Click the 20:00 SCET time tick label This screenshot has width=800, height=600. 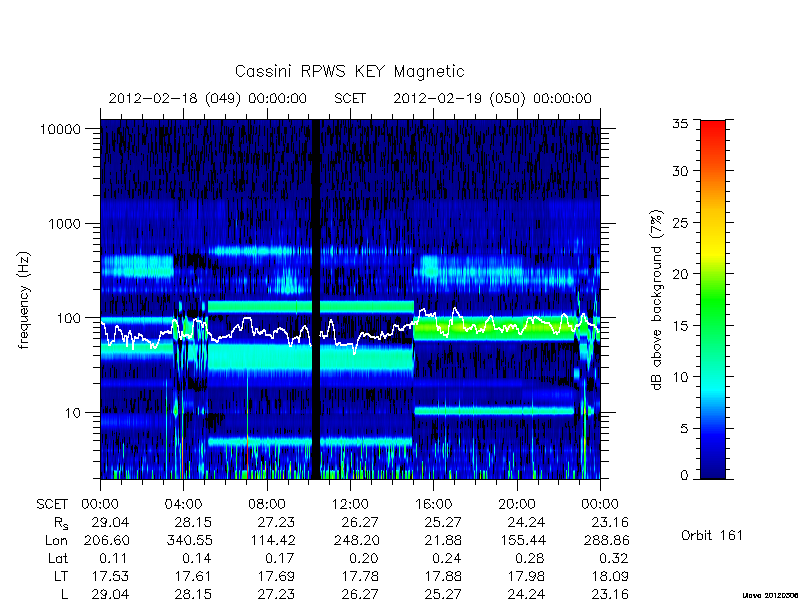pyautogui.click(x=517, y=505)
